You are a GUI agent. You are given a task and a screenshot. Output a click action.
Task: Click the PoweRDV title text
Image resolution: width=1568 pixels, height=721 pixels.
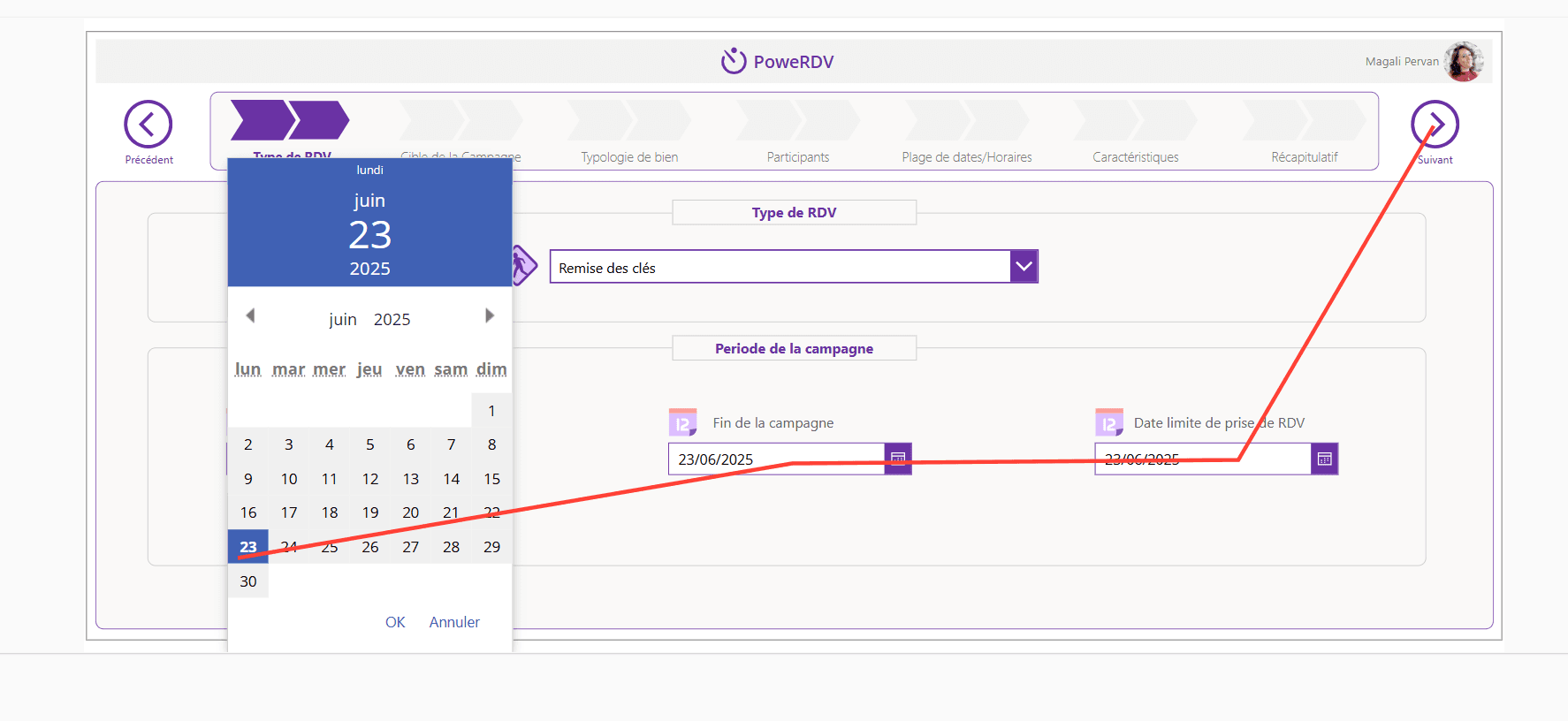tap(794, 62)
